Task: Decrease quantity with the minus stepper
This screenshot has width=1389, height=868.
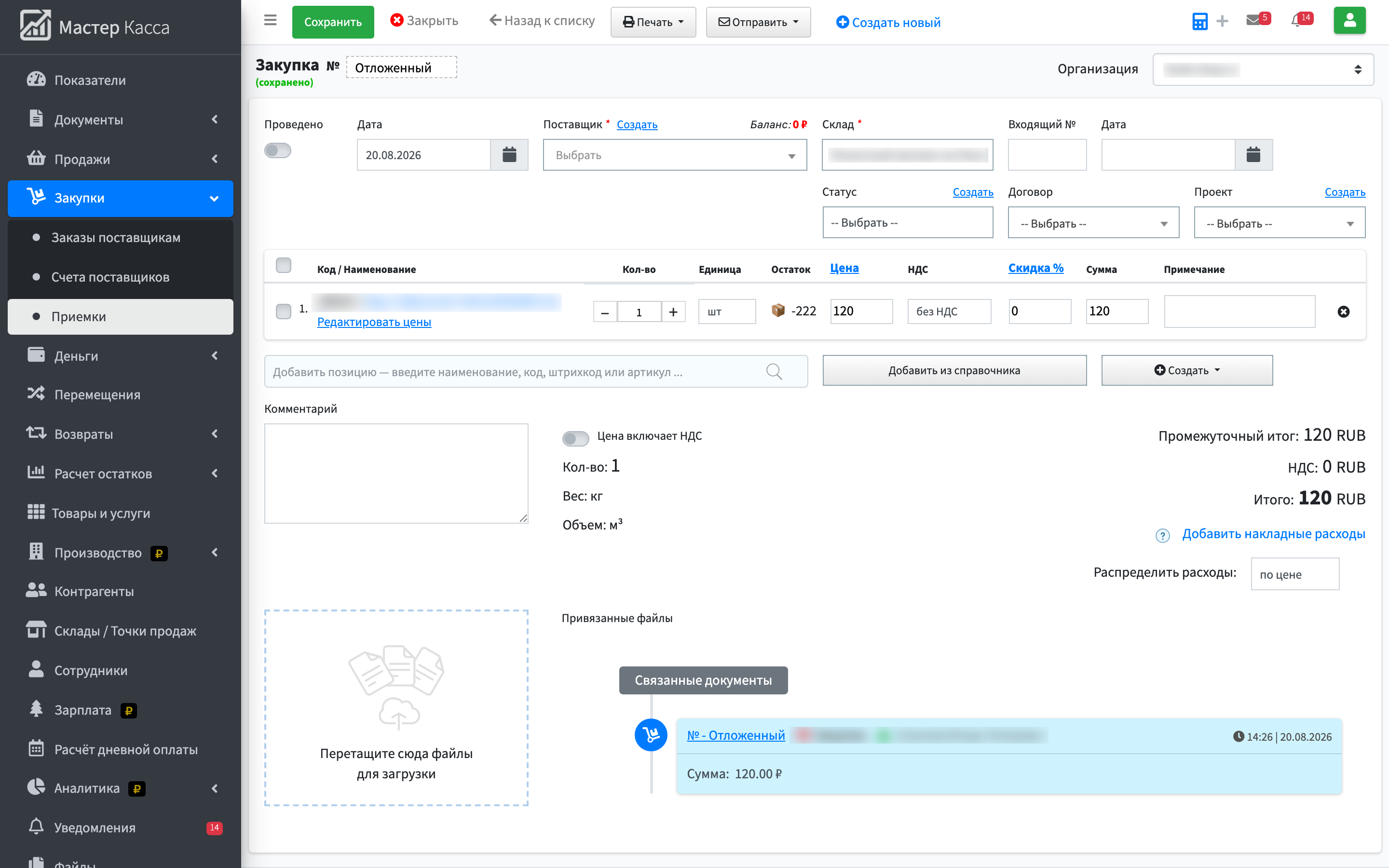Action: pos(605,312)
